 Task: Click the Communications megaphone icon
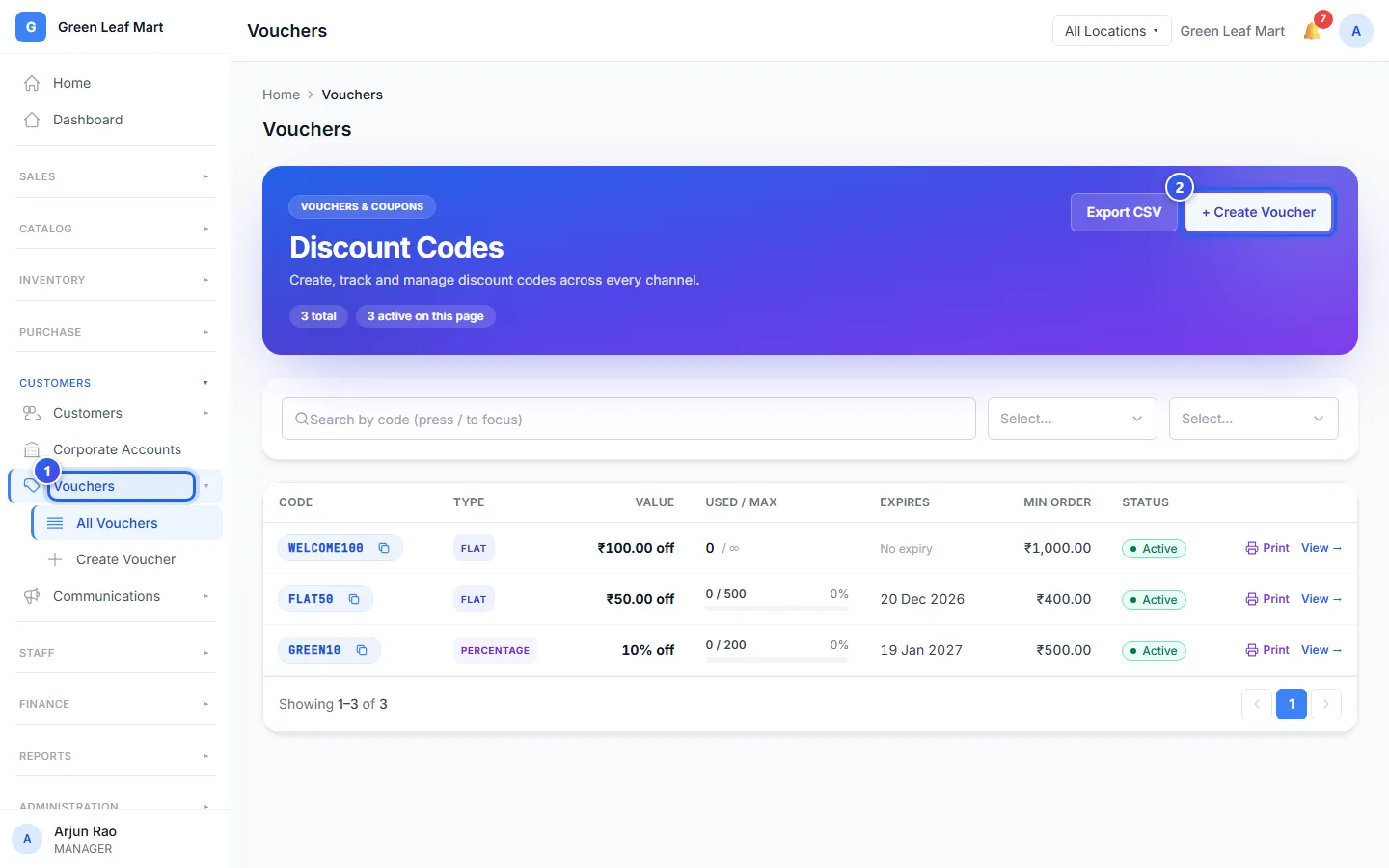pyautogui.click(x=32, y=596)
